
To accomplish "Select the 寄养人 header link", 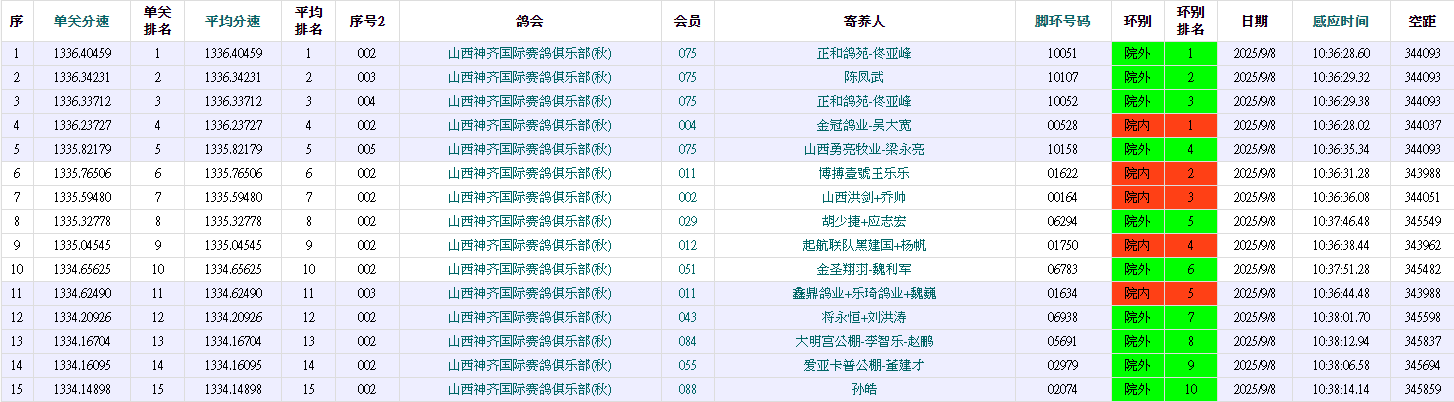I will tap(864, 21).
